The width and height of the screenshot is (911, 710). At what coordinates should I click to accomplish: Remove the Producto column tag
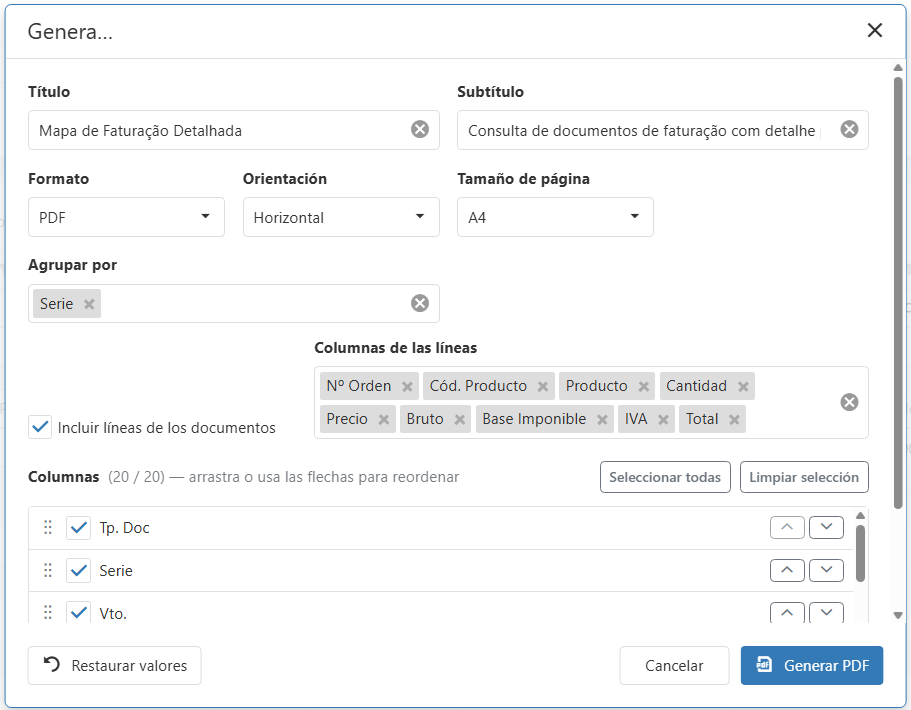[643, 386]
